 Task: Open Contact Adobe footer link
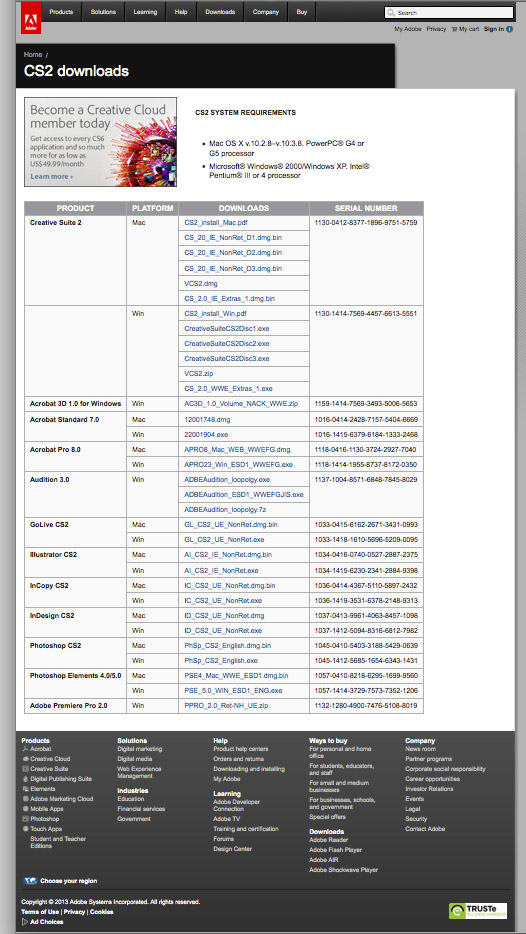point(425,829)
